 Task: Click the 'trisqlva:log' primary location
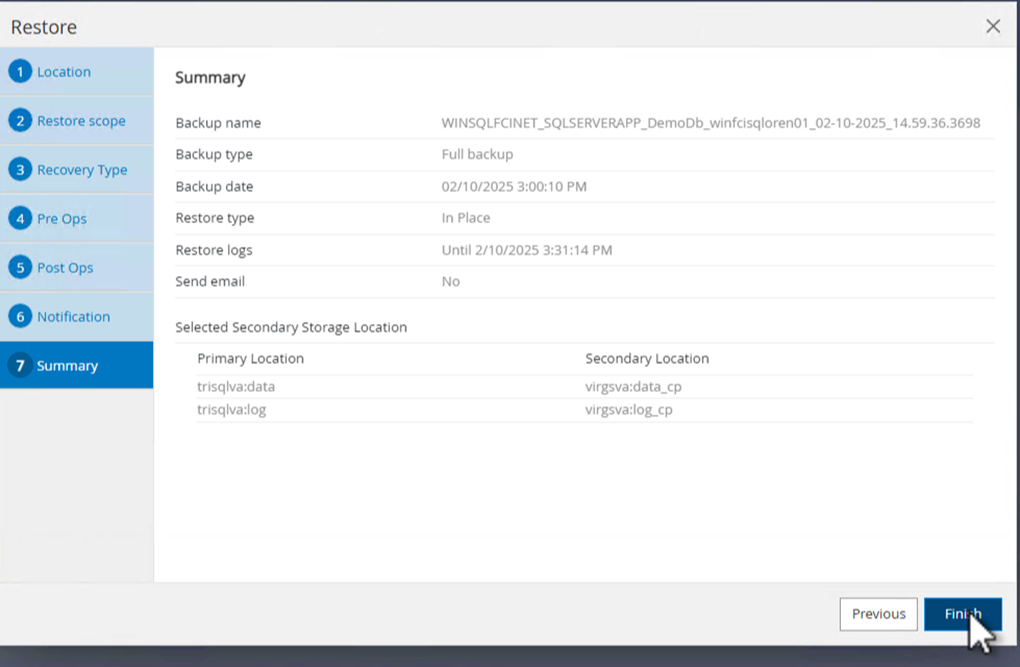click(231, 410)
